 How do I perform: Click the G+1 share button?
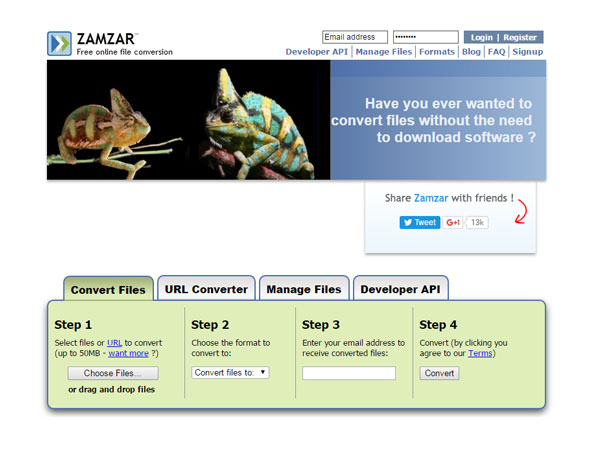click(453, 222)
